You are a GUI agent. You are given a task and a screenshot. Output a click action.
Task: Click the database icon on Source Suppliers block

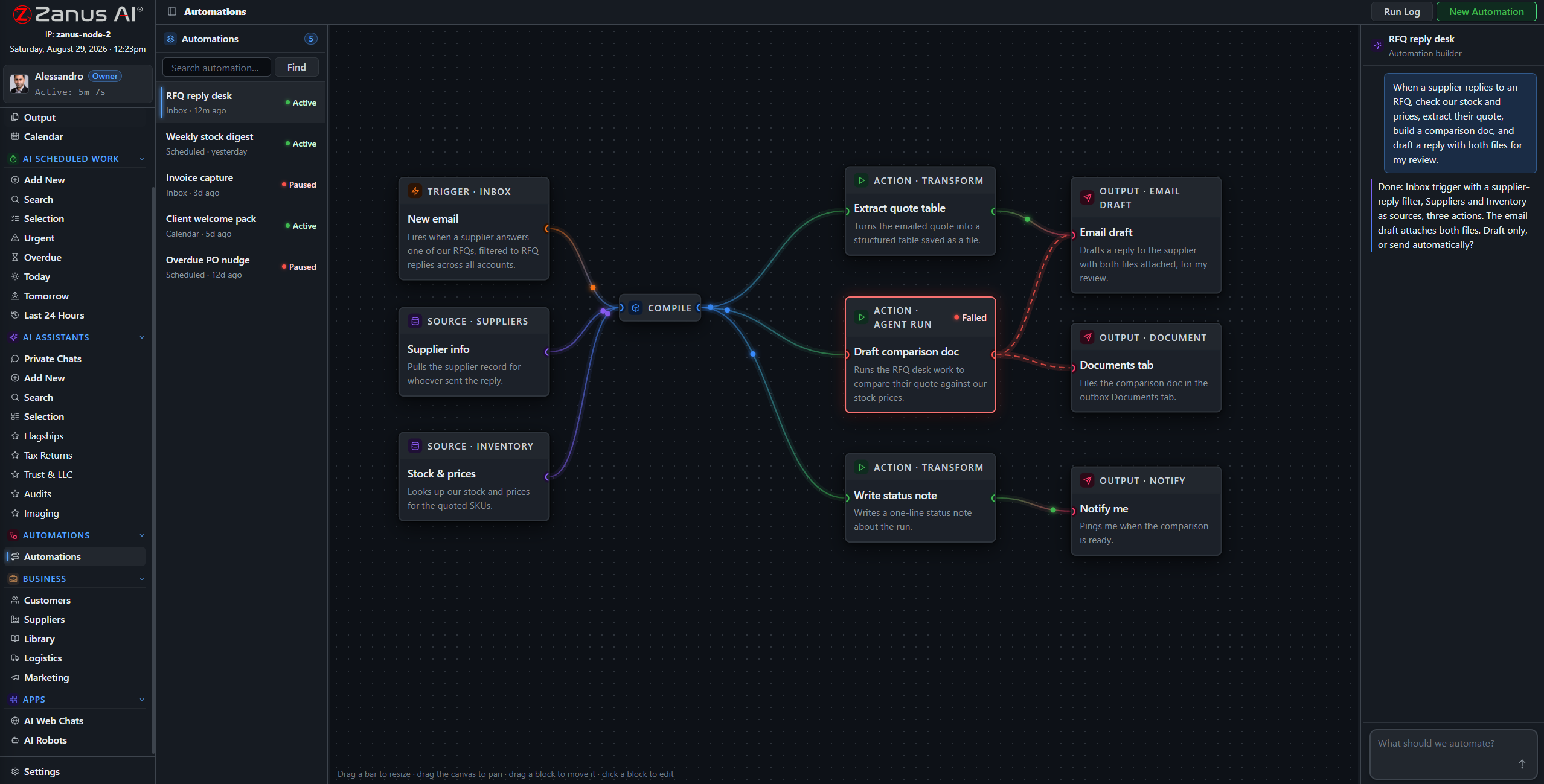pos(415,321)
